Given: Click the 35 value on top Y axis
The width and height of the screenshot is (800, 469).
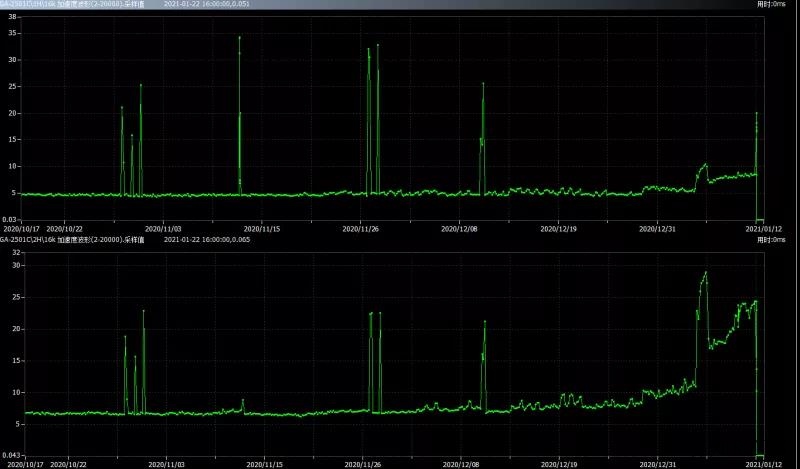Looking at the screenshot, I should pyautogui.click(x=13, y=32).
